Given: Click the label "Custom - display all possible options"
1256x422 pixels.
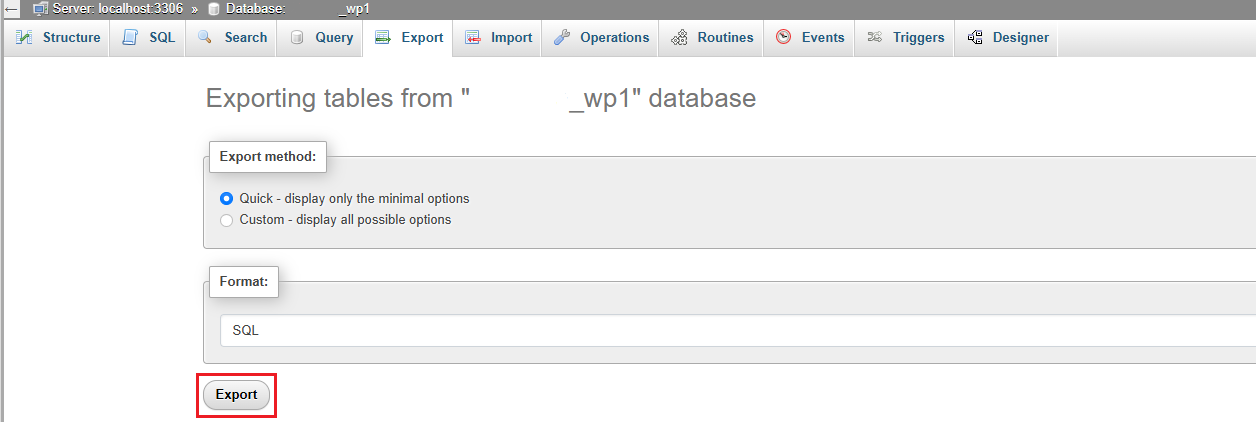Looking at the screenshot, I should coord(345,219).
